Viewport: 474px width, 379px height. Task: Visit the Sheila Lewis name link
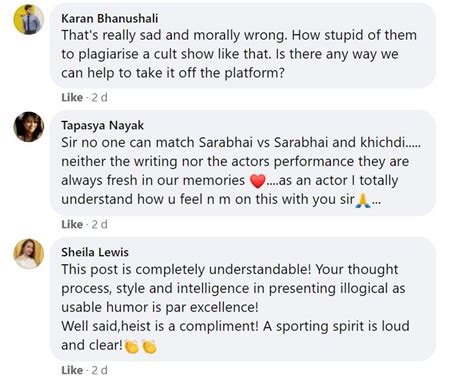pyautogui.click(x=95, y=252)
